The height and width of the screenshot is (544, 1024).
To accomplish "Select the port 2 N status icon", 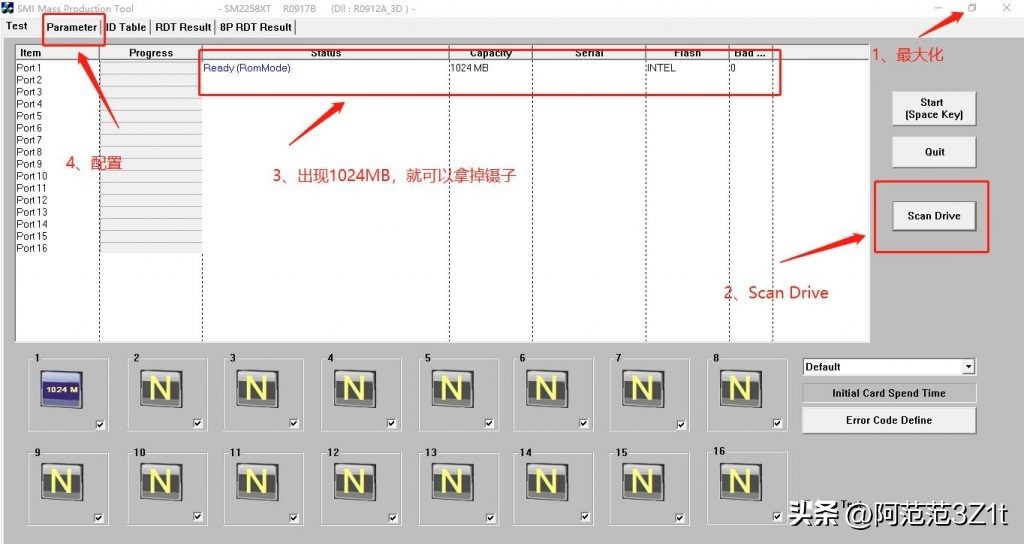I will click(x=160, y=389).
